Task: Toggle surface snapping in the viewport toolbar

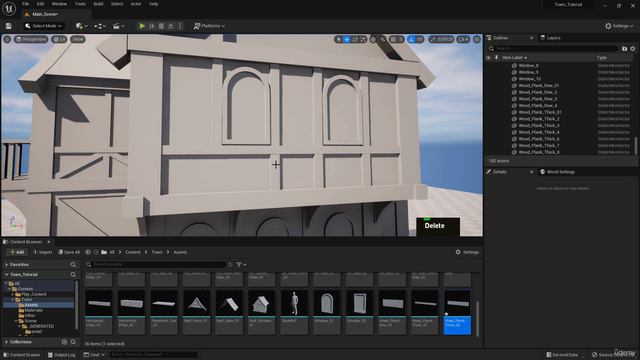Action: click(x=382, y=39)
